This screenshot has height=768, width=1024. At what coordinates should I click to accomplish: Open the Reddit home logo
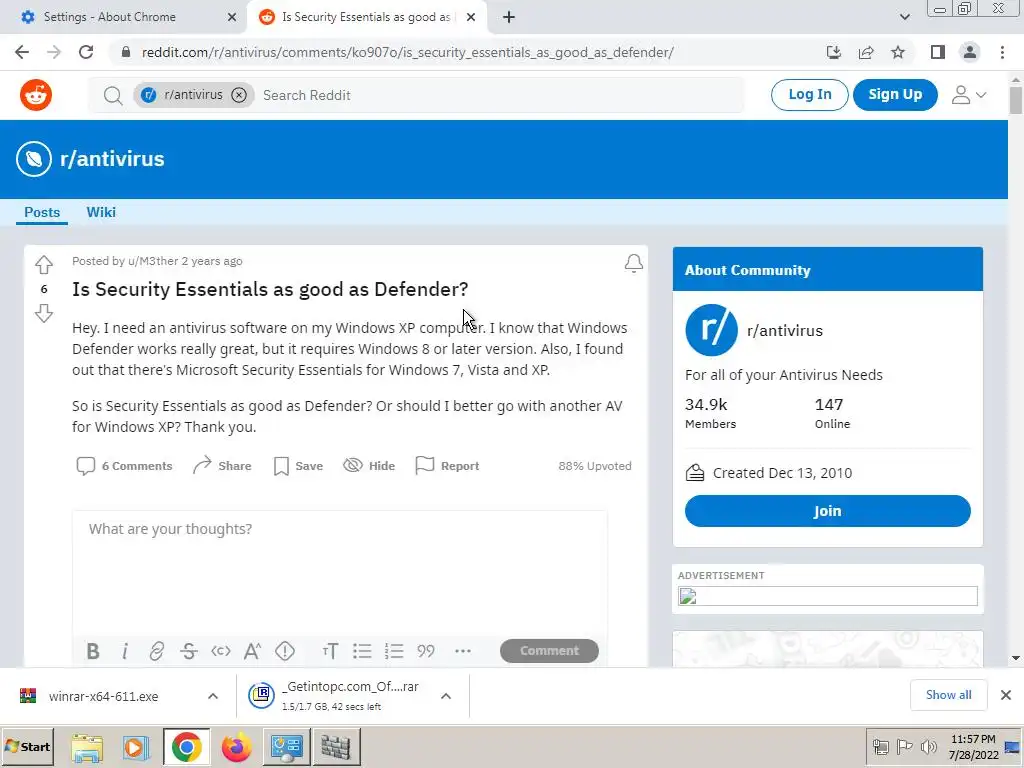(x=36, y=95)
